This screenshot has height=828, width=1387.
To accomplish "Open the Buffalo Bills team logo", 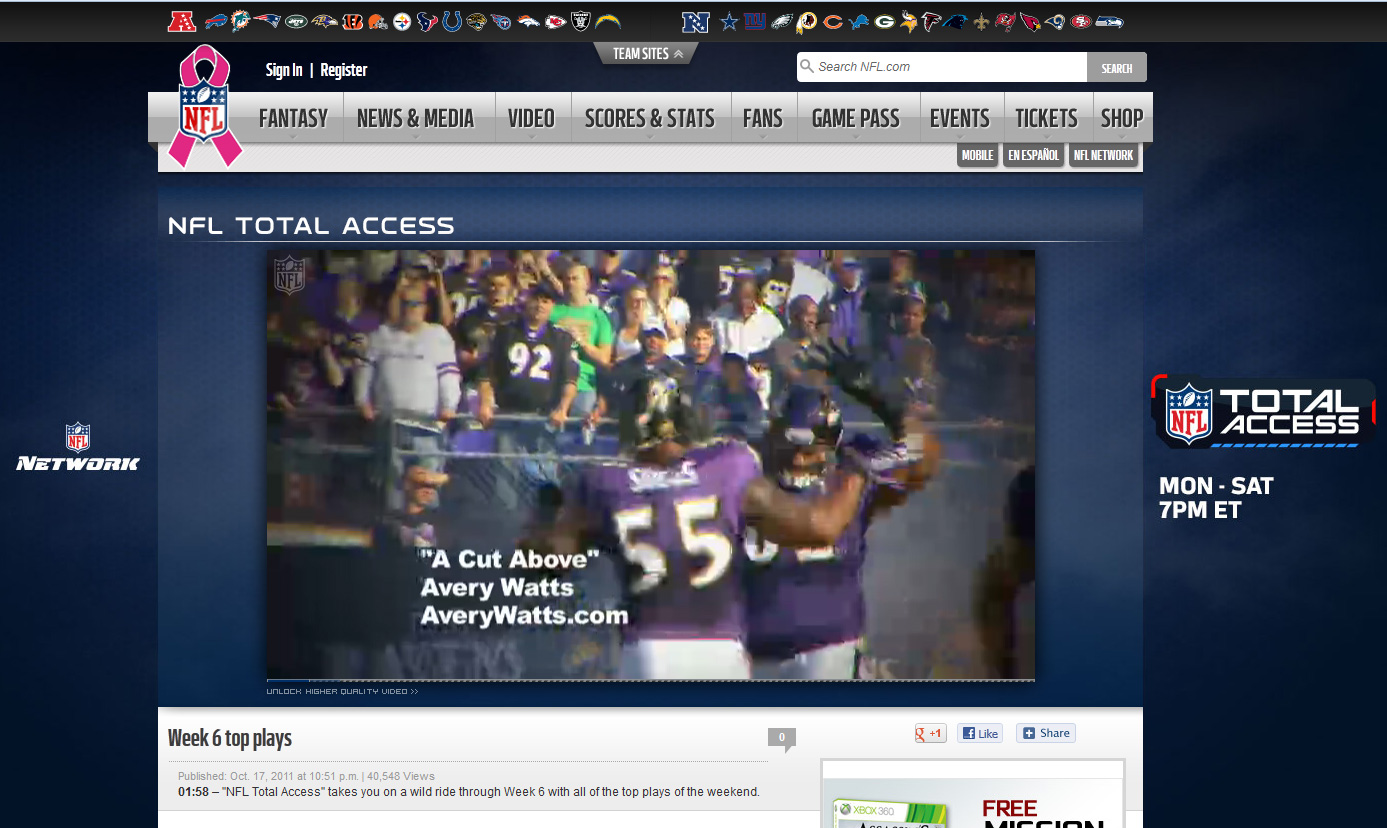I will click(x=215, y=21).
